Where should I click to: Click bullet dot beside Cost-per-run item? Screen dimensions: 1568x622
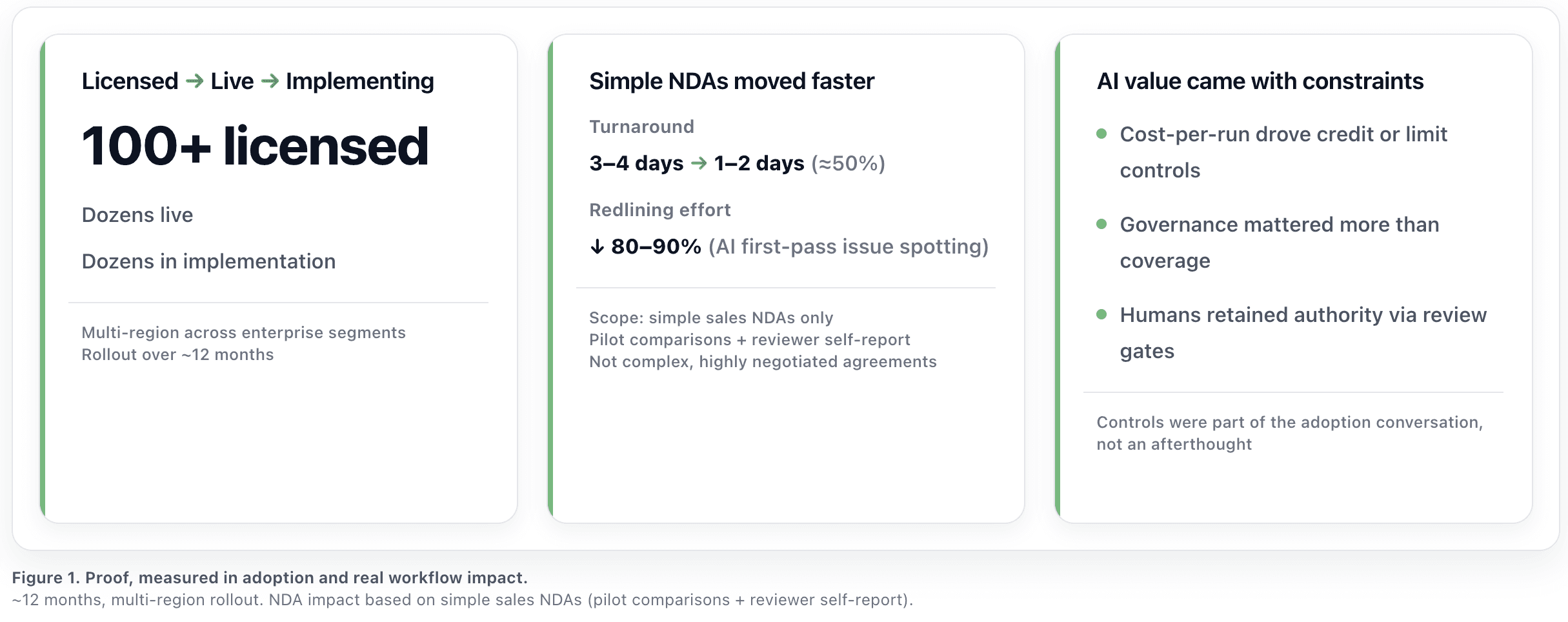(1101, 134)
